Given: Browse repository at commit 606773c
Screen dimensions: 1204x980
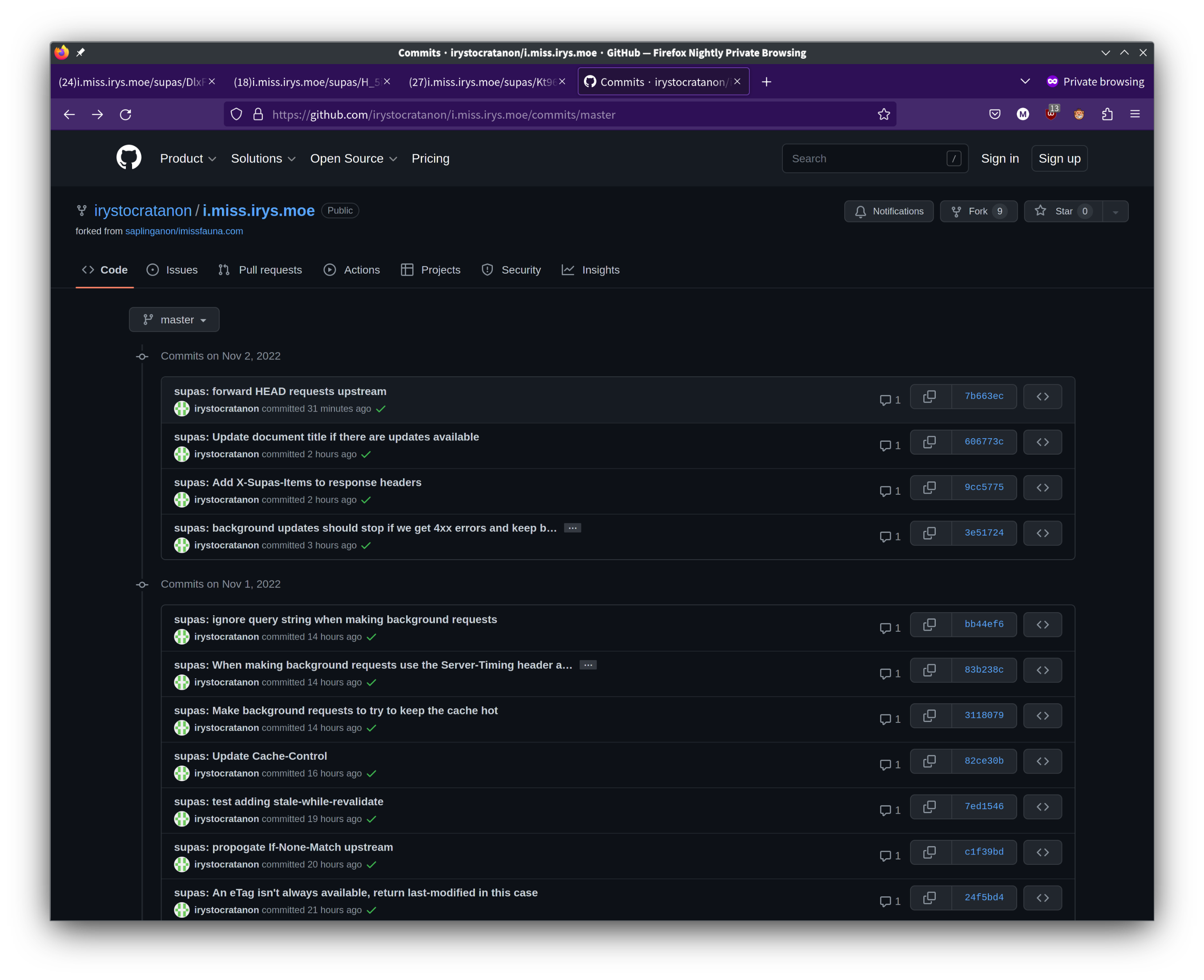Looking at the screenshot, I should coord(1042,442).
